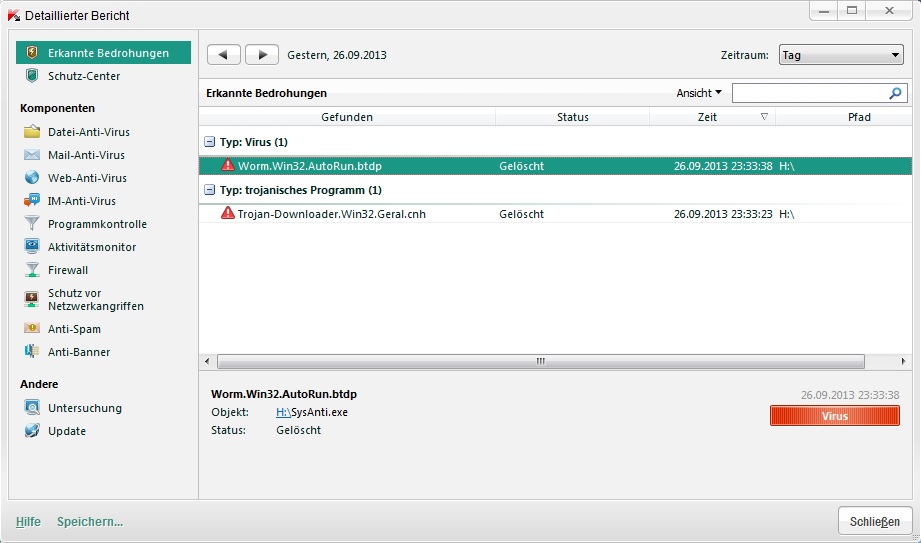This screenshot has width=921, height=543.
Task: Click the Erkannte Bedrohungen shield icon
Action: pos(32,53)
